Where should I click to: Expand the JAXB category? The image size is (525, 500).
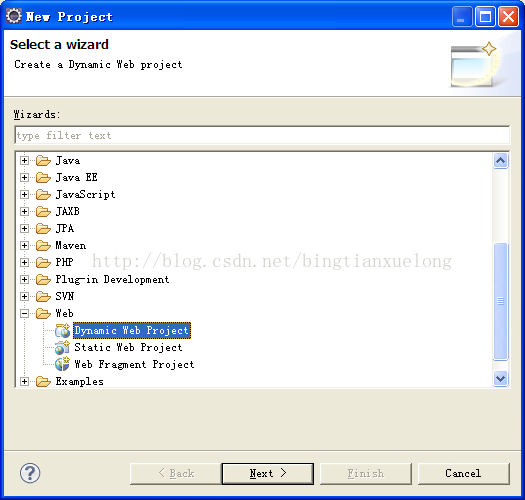click(x=24, y=212)
